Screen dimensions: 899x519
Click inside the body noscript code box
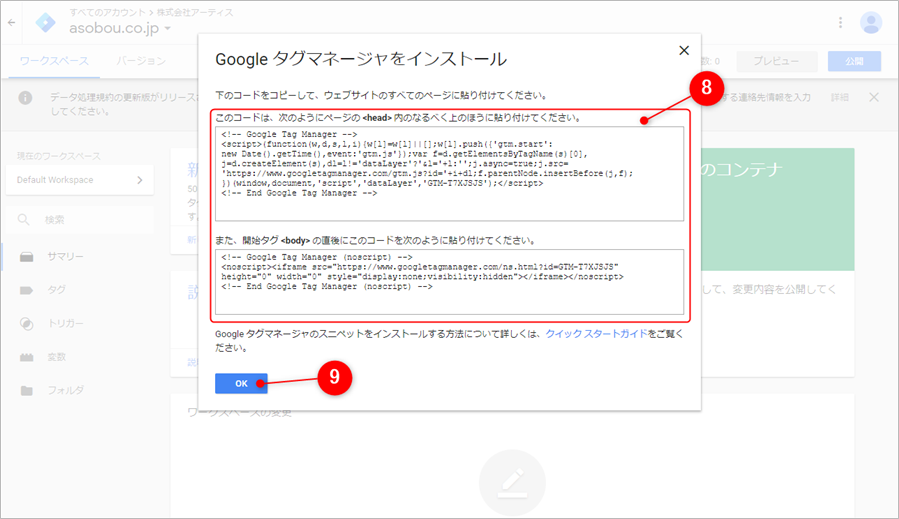[450, 282]
